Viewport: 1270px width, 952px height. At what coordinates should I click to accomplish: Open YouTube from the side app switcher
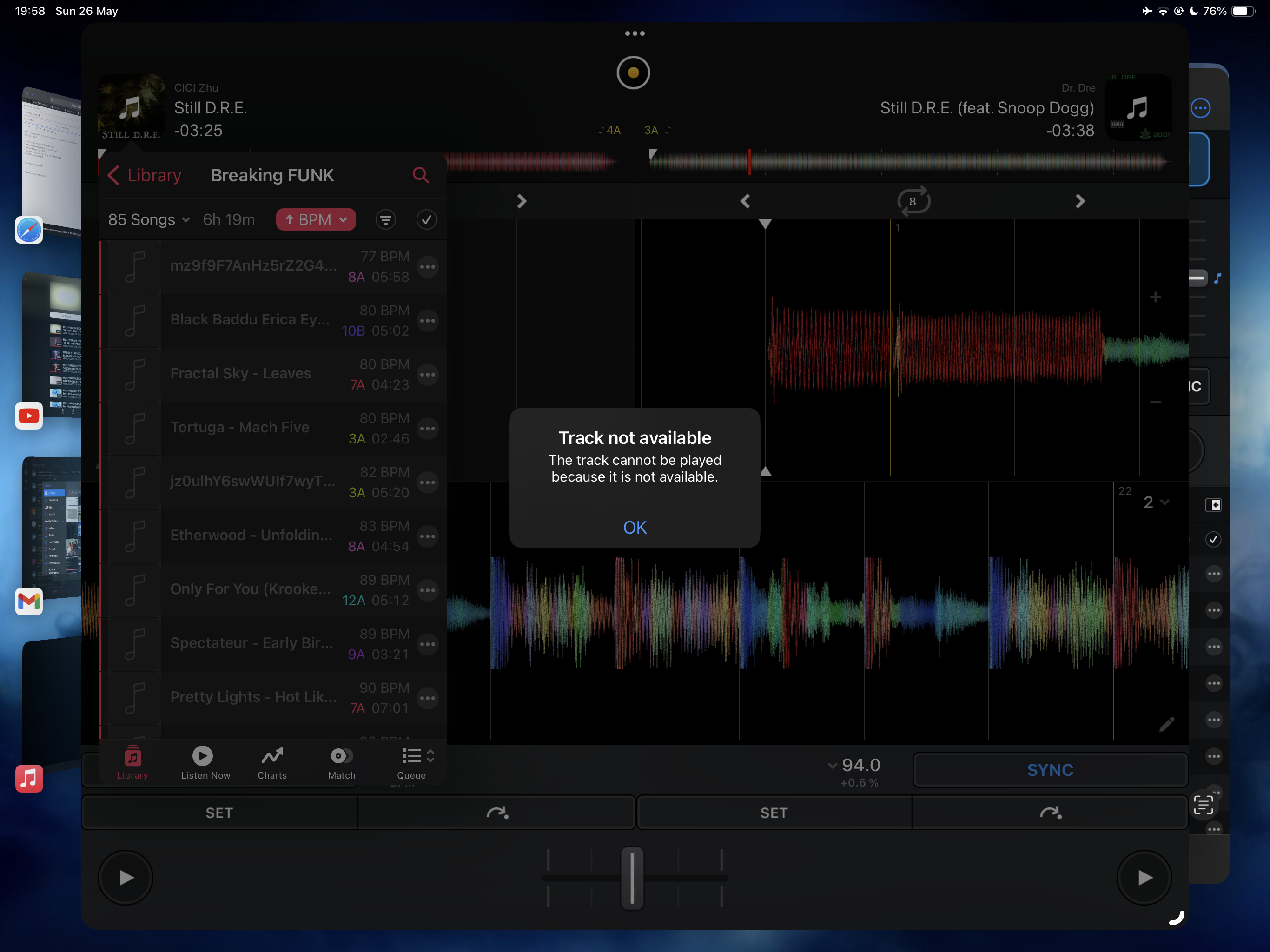29,416
